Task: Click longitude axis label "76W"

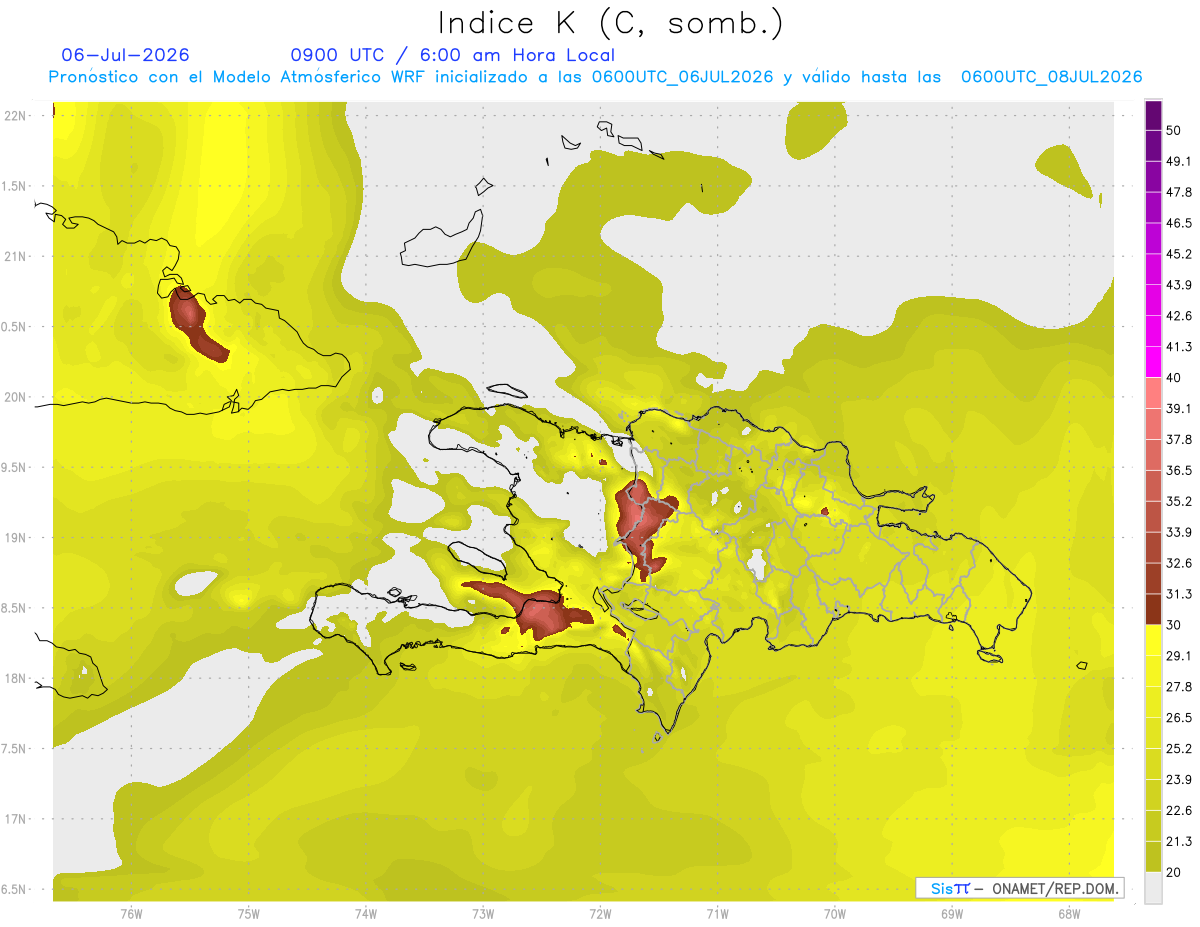Action: coord(131,914)
